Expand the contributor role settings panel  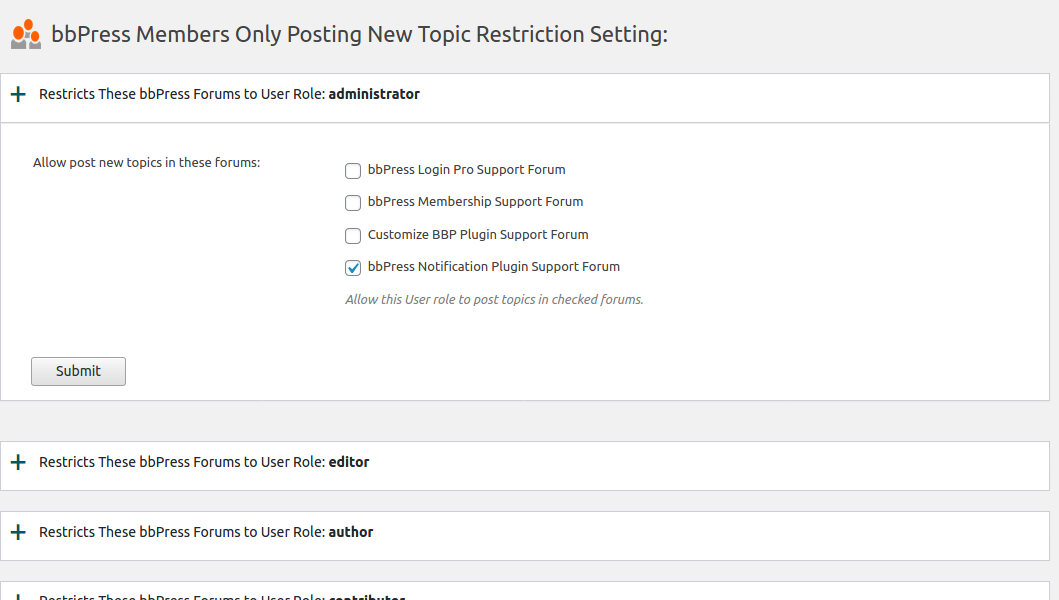click(x=18, y=597)
